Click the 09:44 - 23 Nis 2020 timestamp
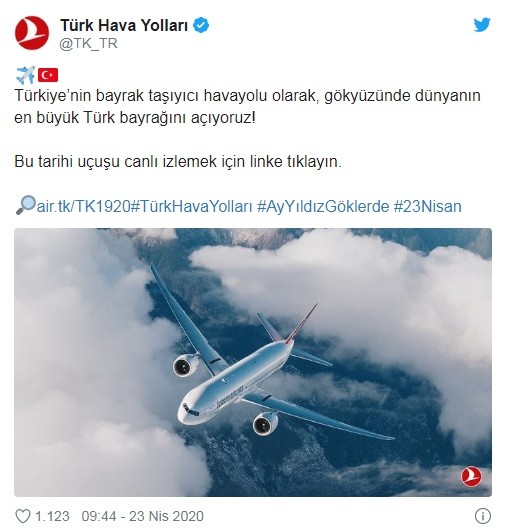This screenshot has width=509, height=531. point(143,516)
